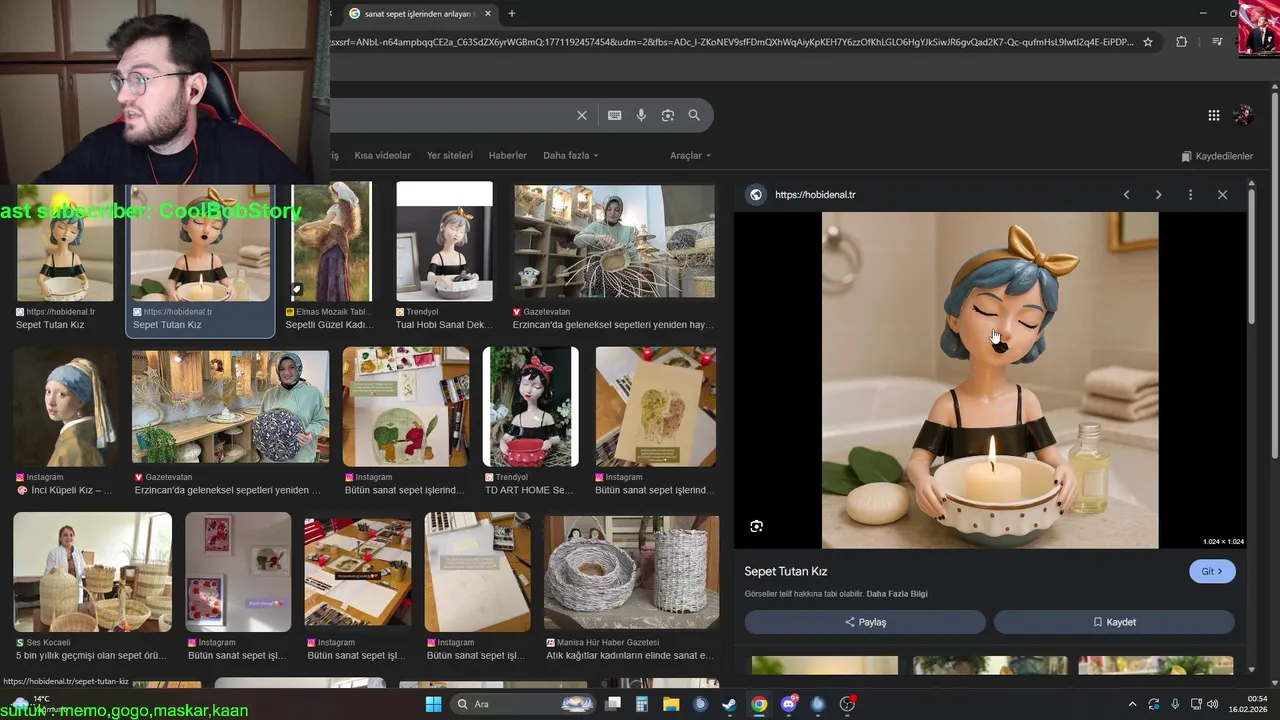Open Discord from the taskbar
Screen dimensions: 1280x720
[x=789, y=704]
